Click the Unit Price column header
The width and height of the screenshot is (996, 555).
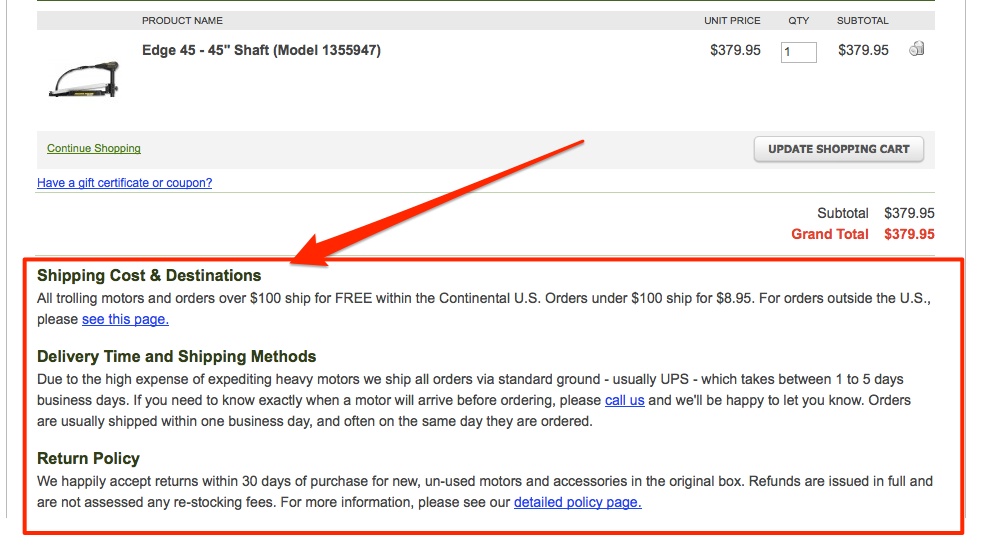tap(732, 20)
